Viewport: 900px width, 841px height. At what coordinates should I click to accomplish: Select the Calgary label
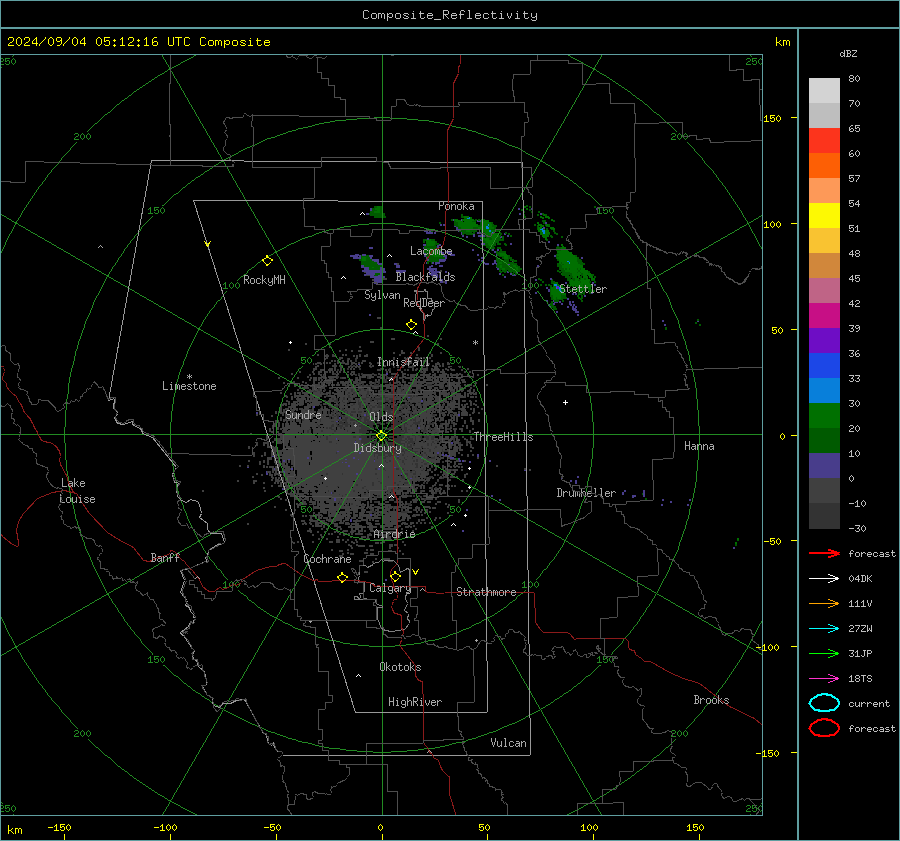[390, 588]
